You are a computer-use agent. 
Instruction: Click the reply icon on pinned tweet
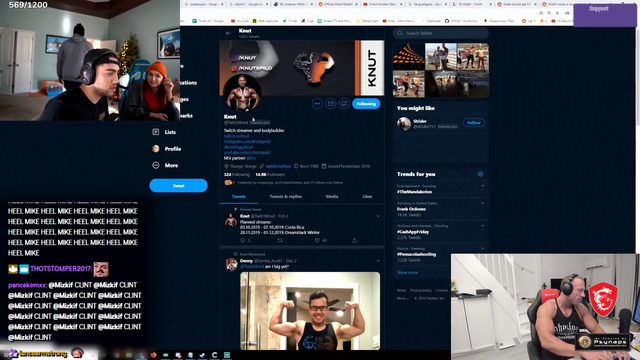[243, 240]
